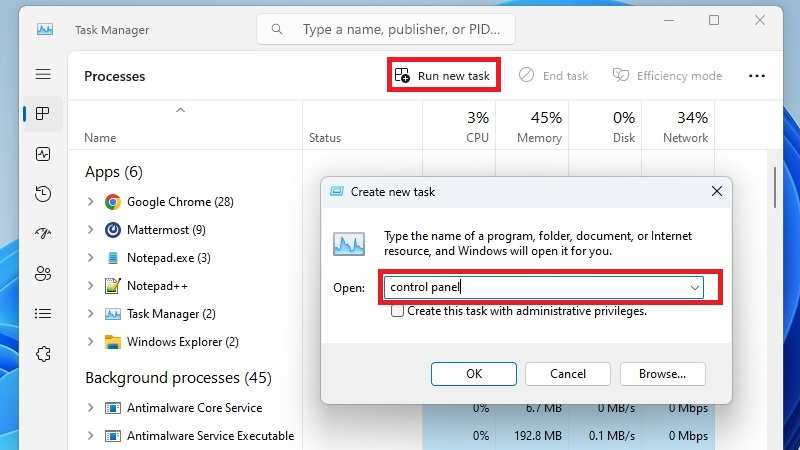Viewport: 800px width, 450px height.
Task: Expand the Mattermost process group
Action: [x=91, y=230]
